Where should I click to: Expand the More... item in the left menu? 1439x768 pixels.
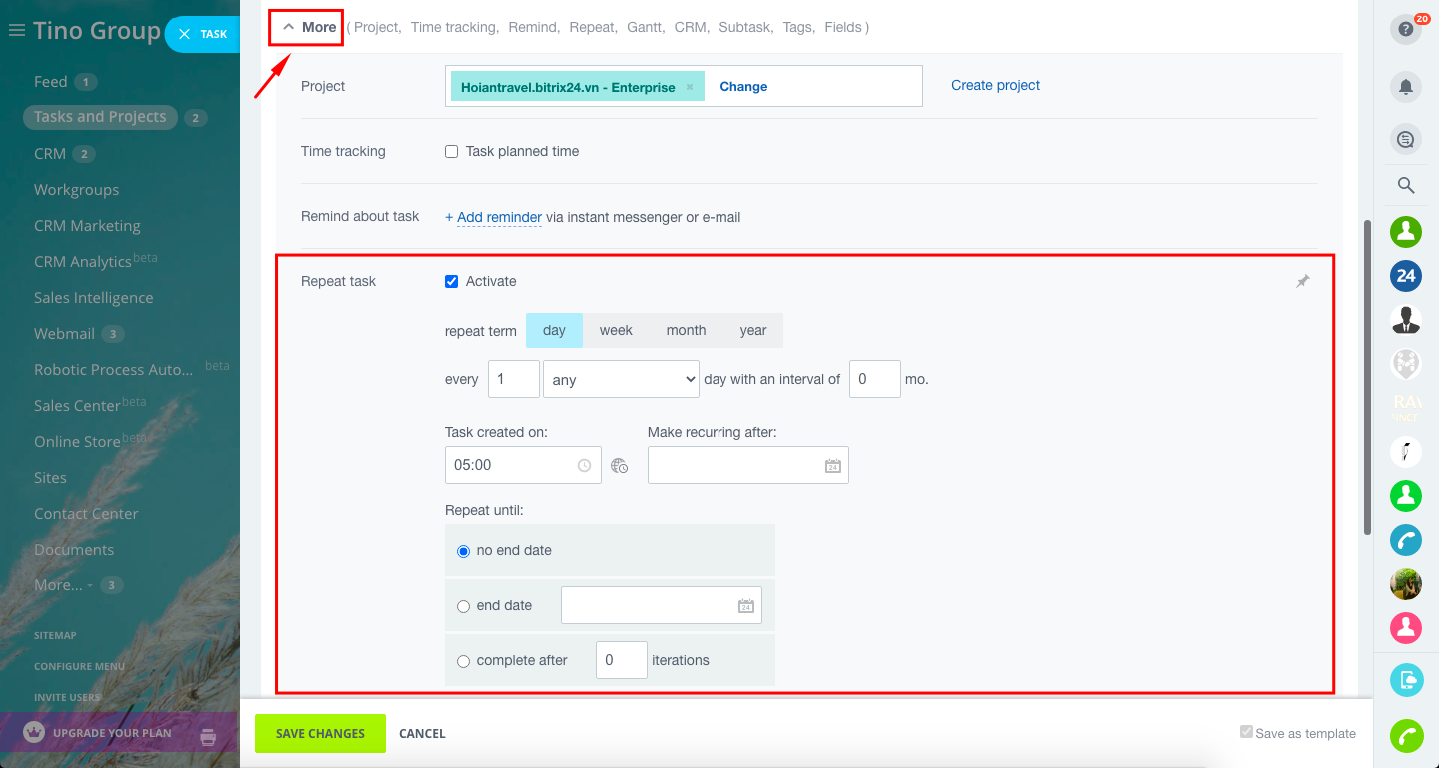click(58, 585)
